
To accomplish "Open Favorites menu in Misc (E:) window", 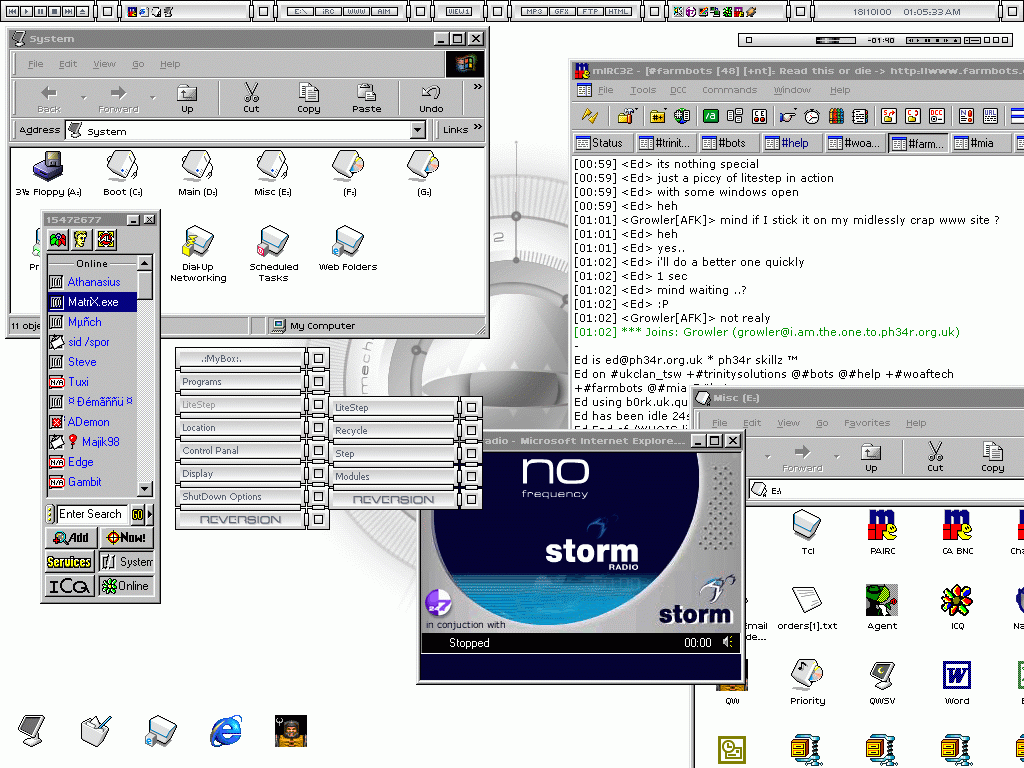I will click(x=867, y=423).
